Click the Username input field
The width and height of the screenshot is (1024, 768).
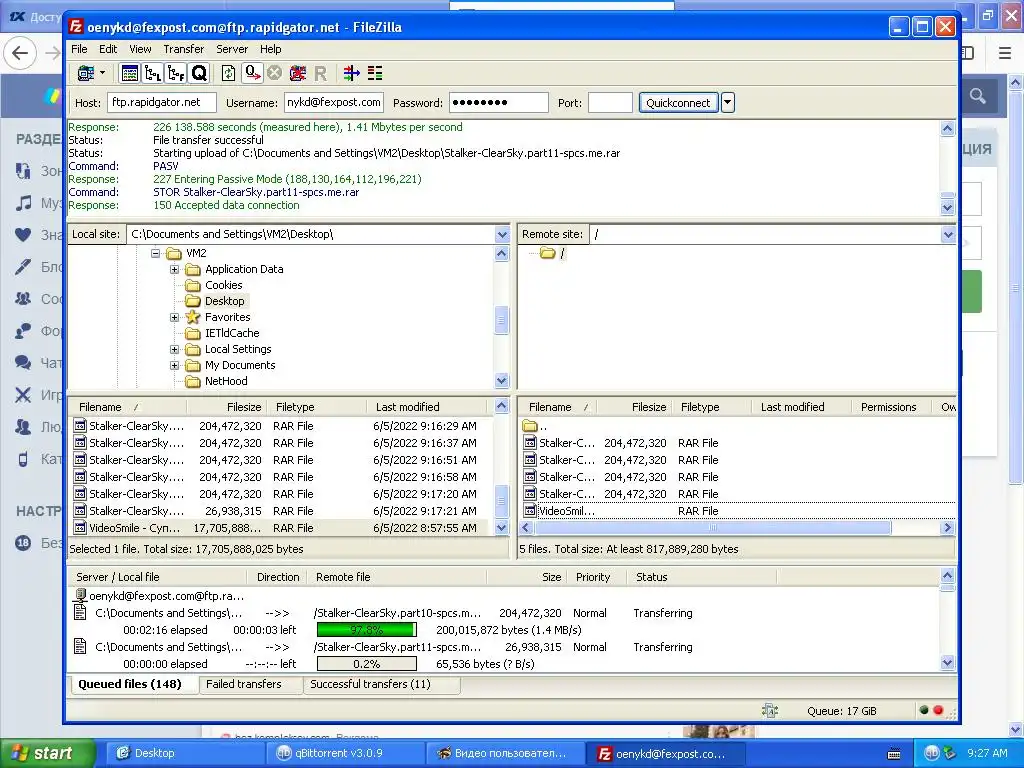(334, 103)
